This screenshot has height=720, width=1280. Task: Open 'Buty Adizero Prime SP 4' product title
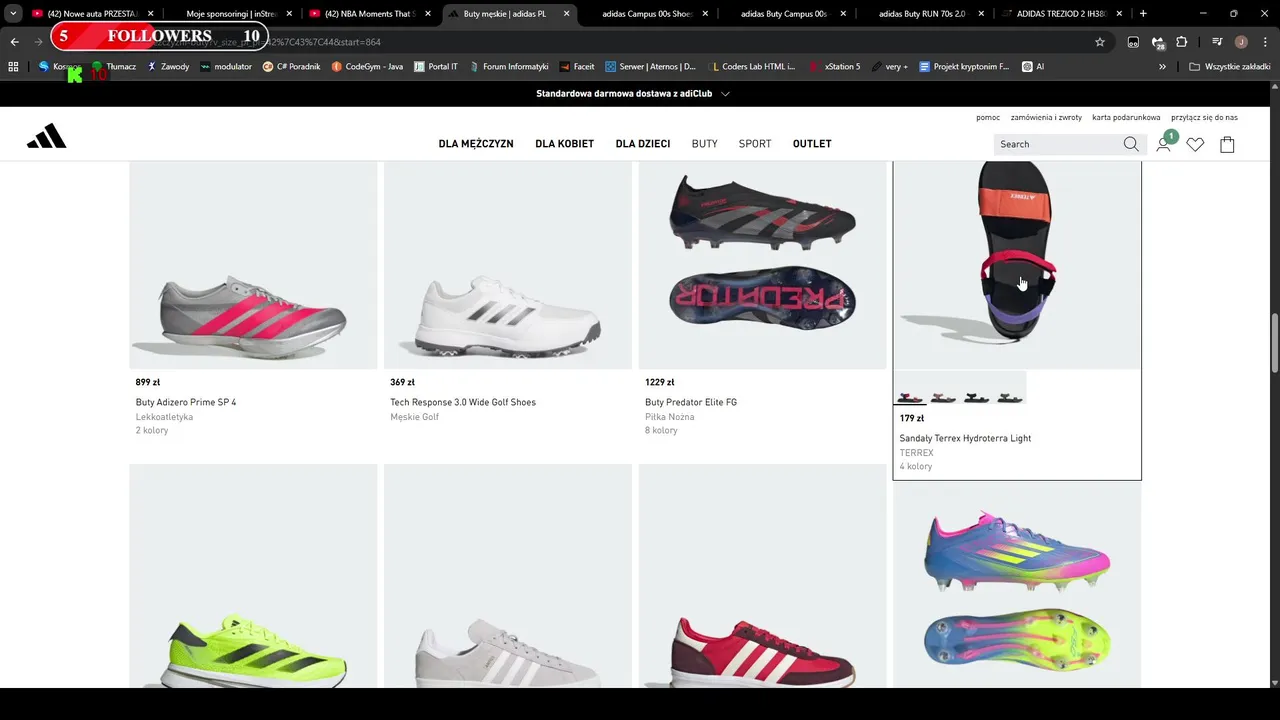pos(186,402)
